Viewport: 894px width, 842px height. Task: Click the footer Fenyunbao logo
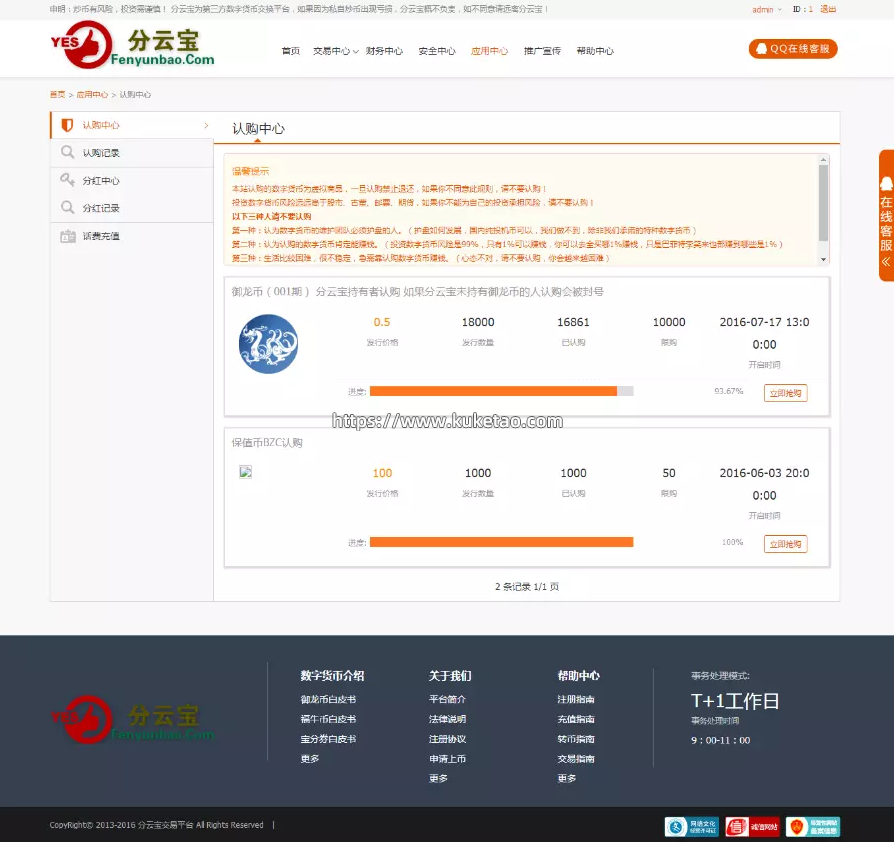[x=132, y=719]
